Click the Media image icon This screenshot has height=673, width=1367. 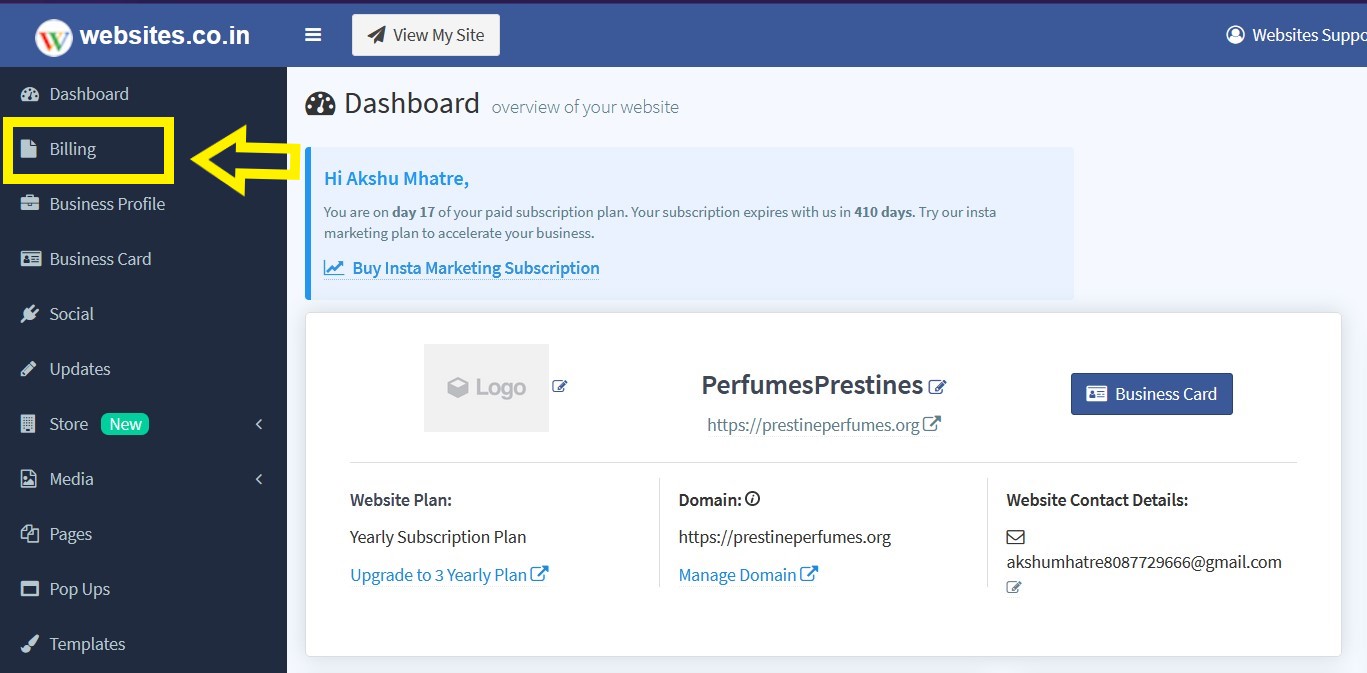[29, 479]
